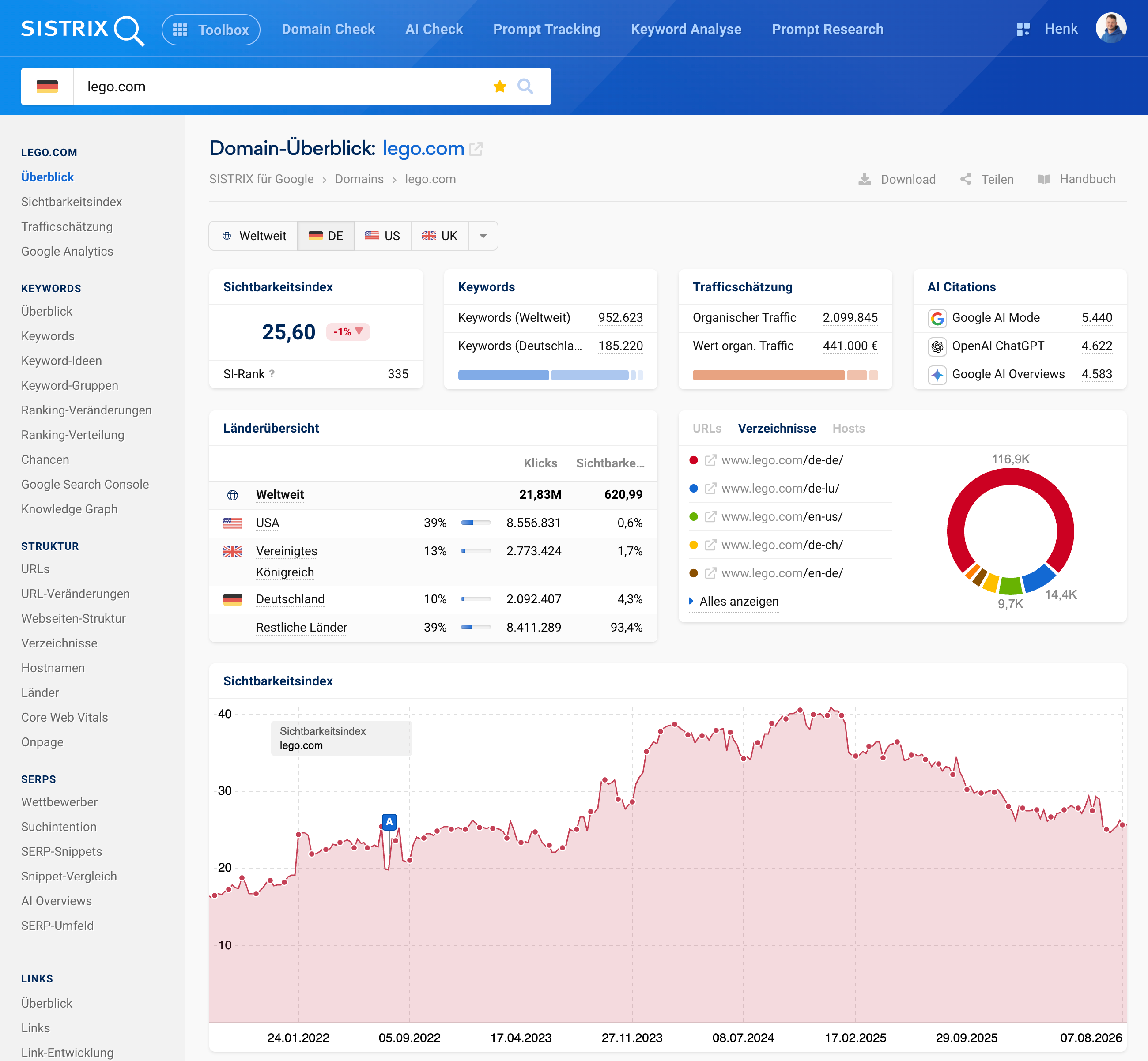The width and height of the screenshot is (1148, 1061).
Task: Click Keywords (Weltweit) value 952.623
Action: (x=620, y=318)
